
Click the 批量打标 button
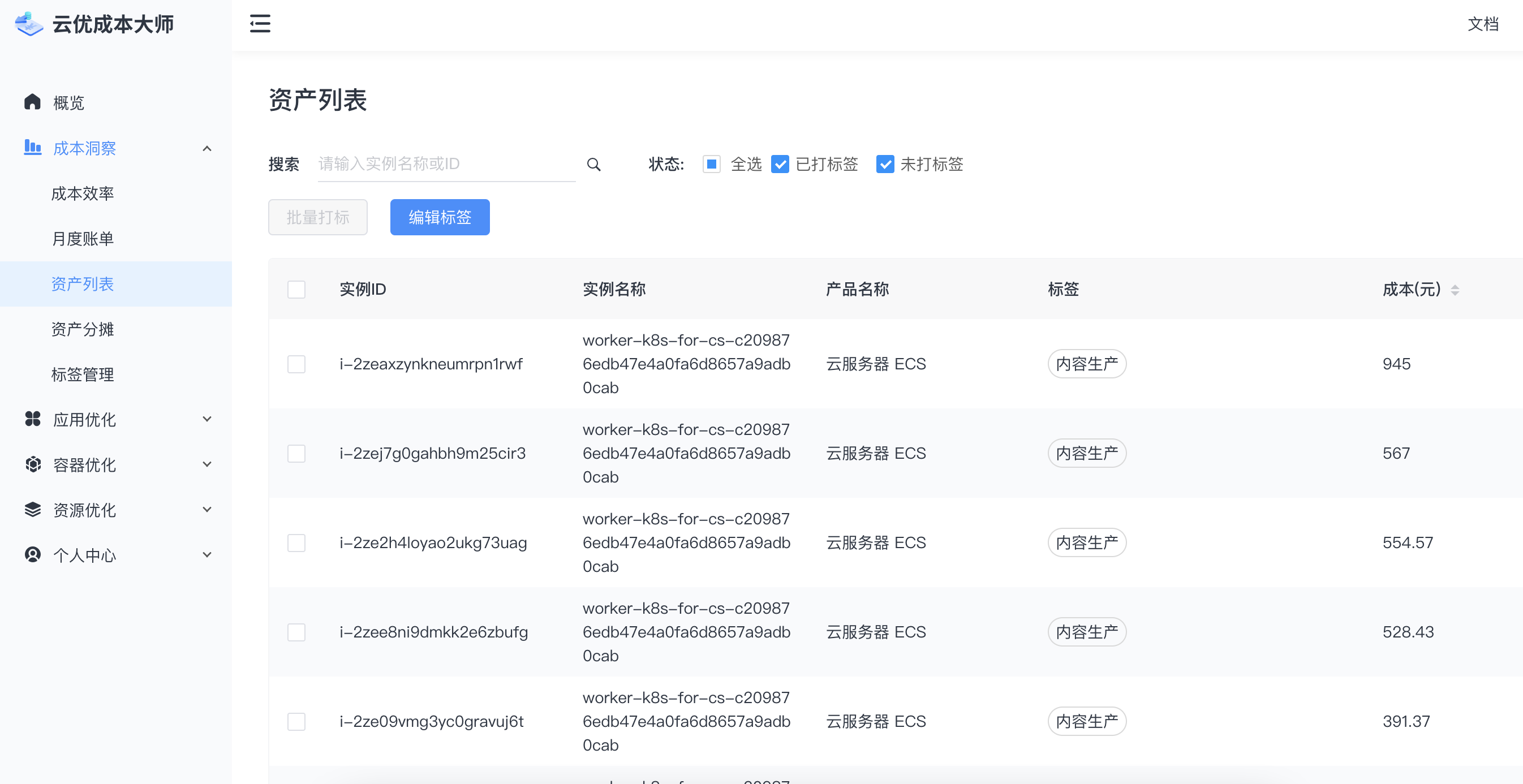coord(317,217)
